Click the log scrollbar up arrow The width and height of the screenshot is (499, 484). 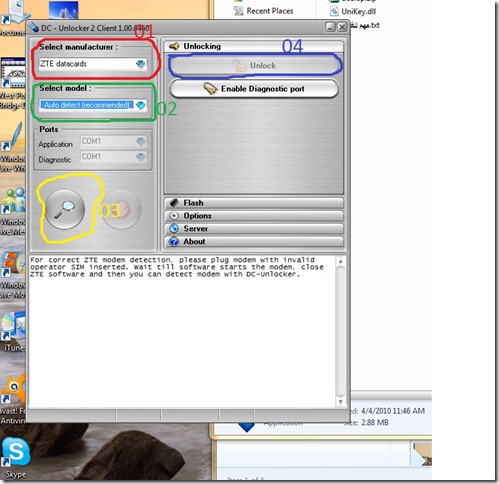click(340, 262)
